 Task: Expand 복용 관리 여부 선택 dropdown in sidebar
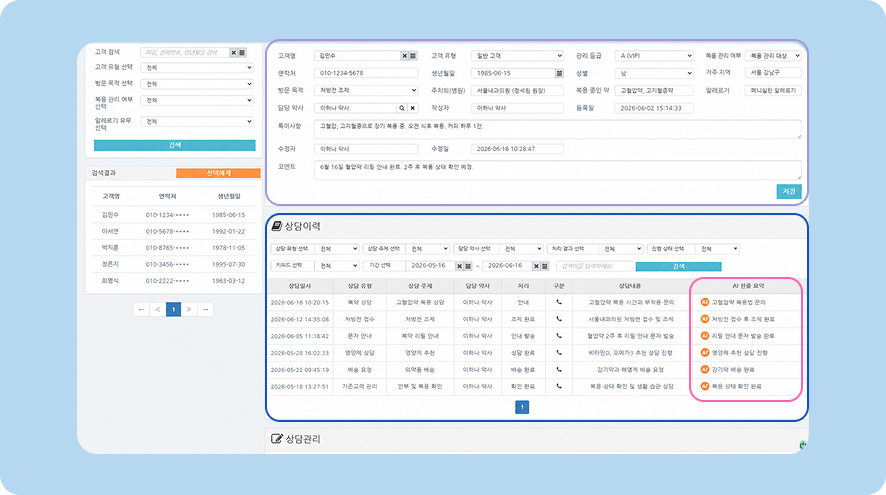197,101
